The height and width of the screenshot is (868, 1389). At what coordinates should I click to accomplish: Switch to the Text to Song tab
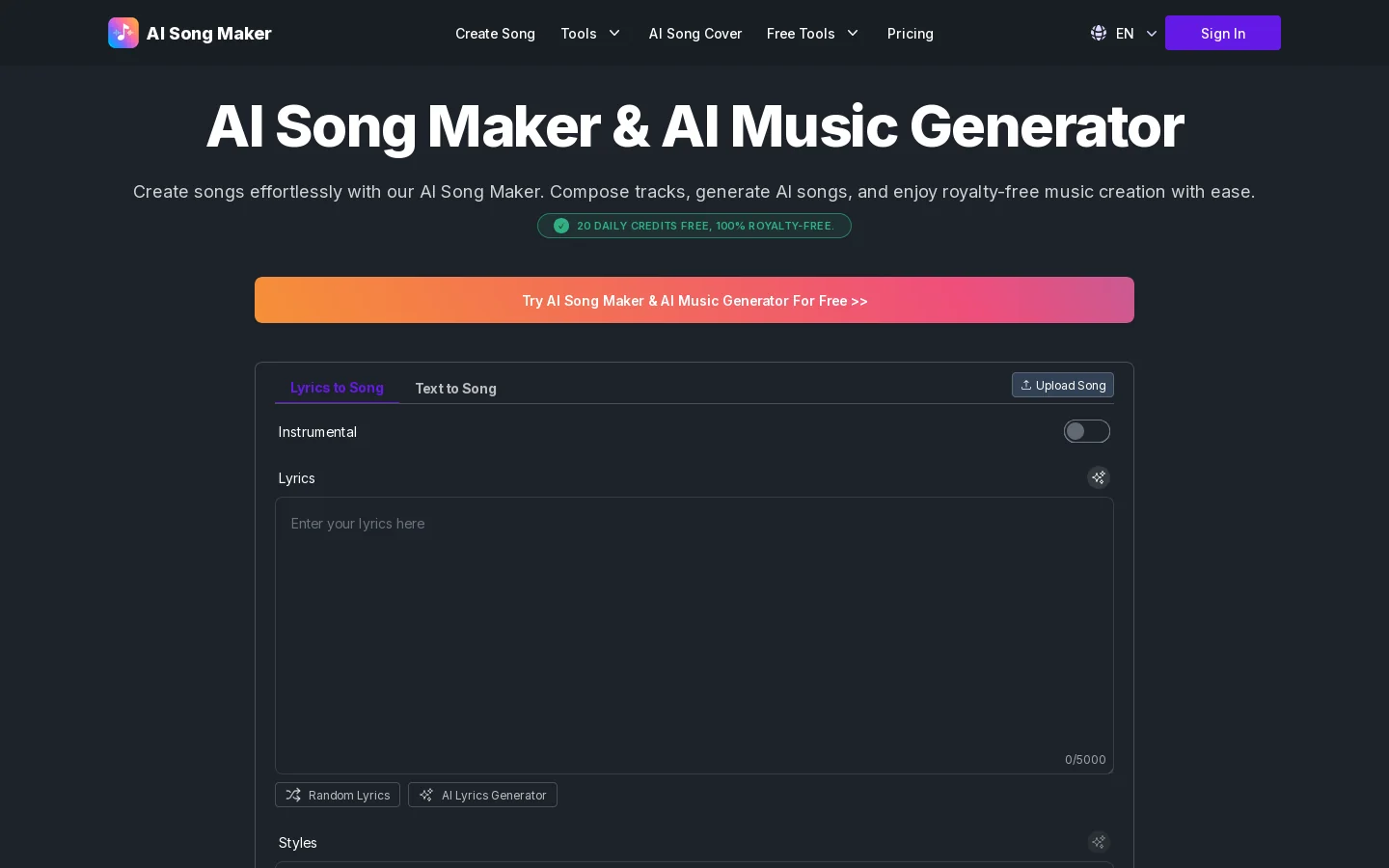pyautogui.click(x=455, y=388)
